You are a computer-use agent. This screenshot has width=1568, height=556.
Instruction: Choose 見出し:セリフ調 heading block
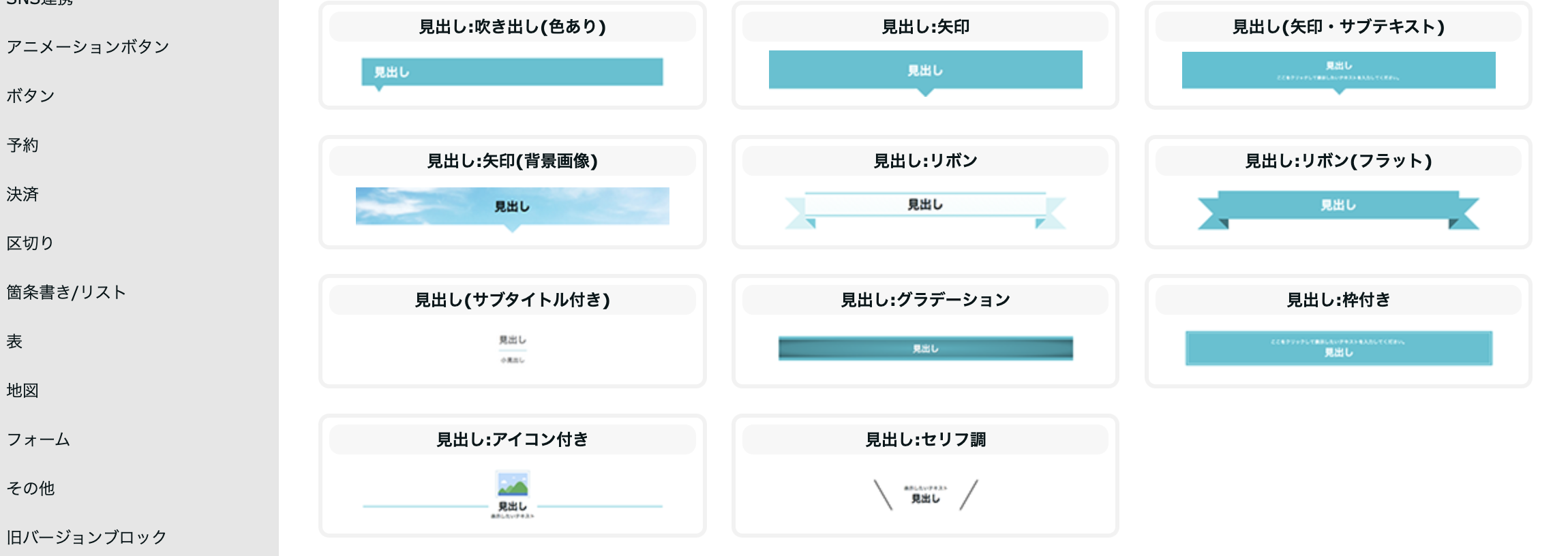[925, 494]
